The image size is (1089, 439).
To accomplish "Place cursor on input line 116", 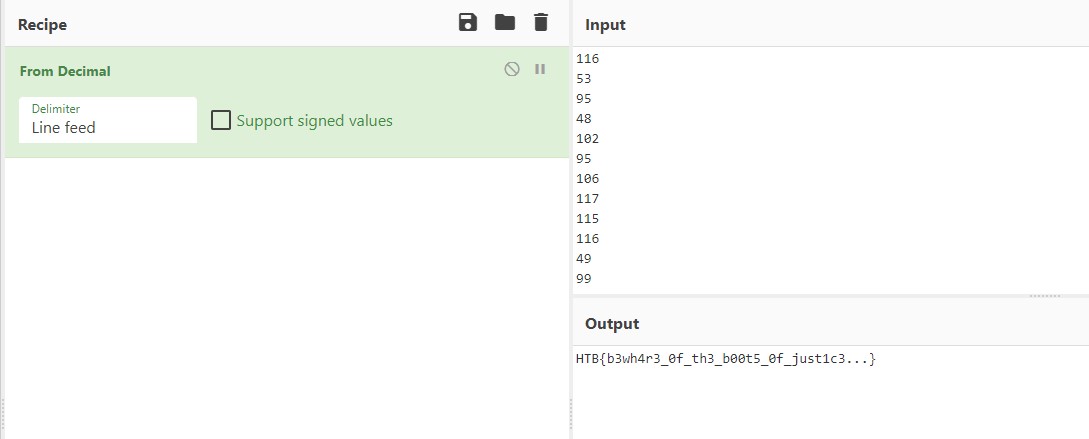I will [588, 59].
